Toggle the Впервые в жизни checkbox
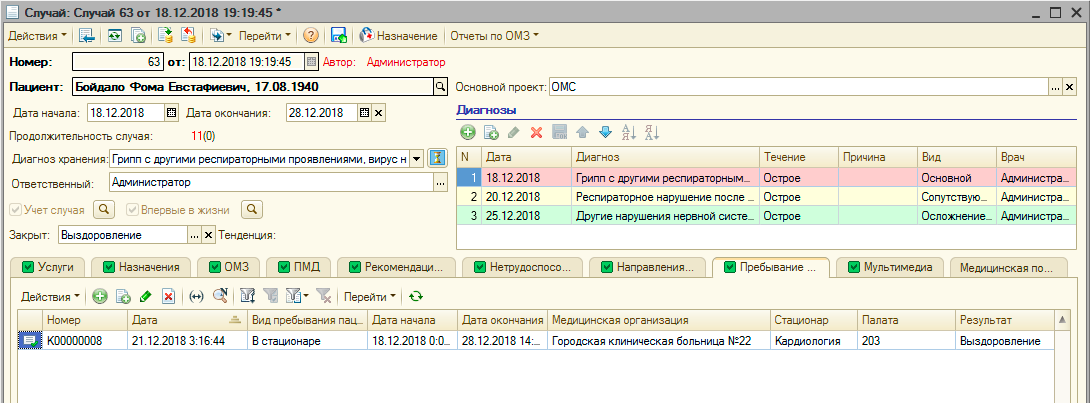The height and width of the screenshot is (403, 1090). pyautogui.click(x=132, y=210)
